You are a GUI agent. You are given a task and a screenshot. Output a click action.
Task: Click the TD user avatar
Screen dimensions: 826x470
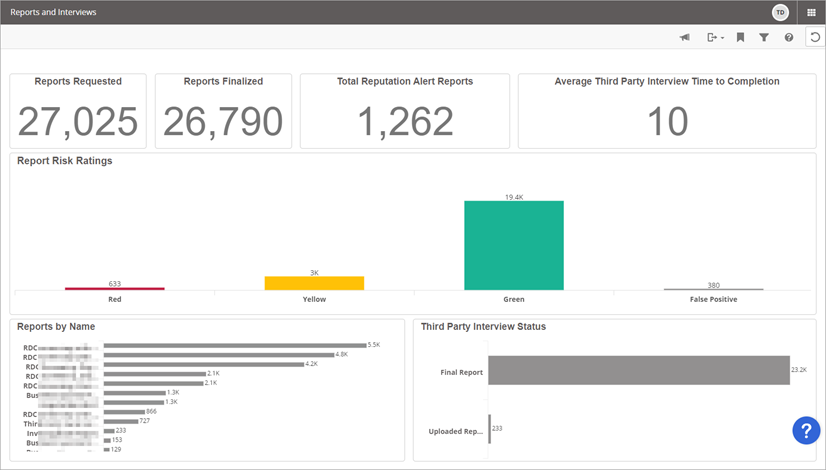(780, 12)
